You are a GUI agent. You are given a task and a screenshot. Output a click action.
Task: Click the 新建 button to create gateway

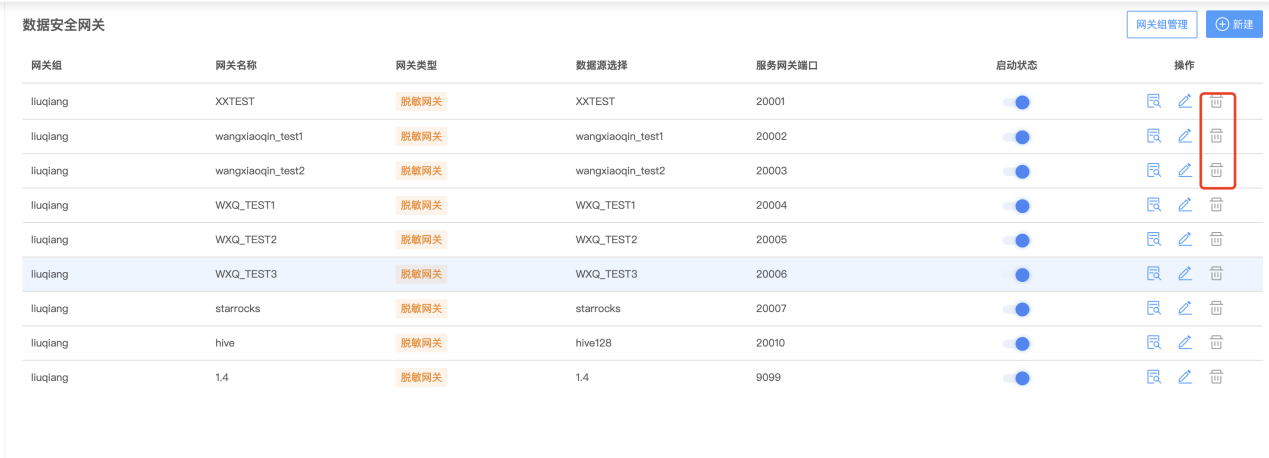(x=1234, y=24)
